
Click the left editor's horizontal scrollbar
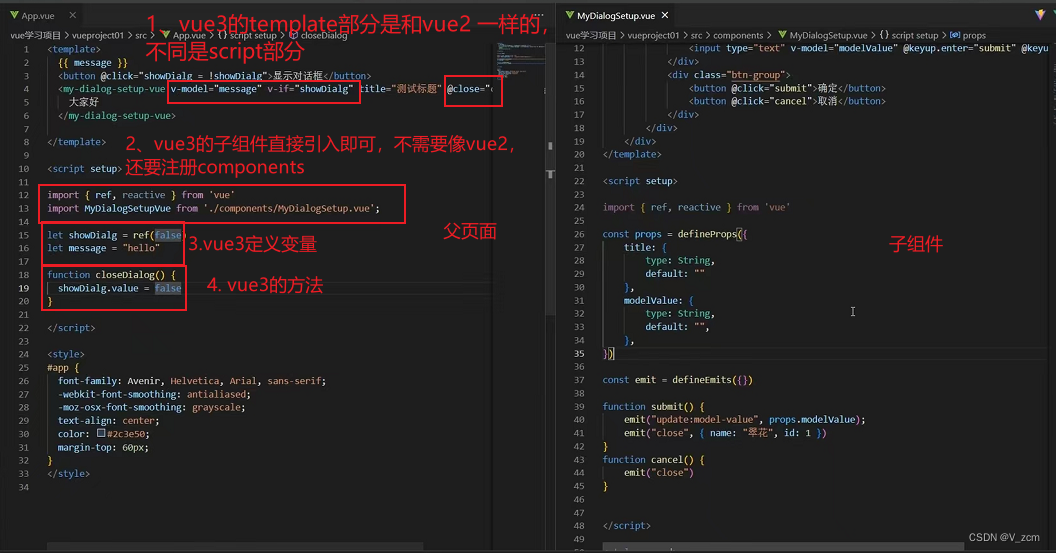pos(235,546)
